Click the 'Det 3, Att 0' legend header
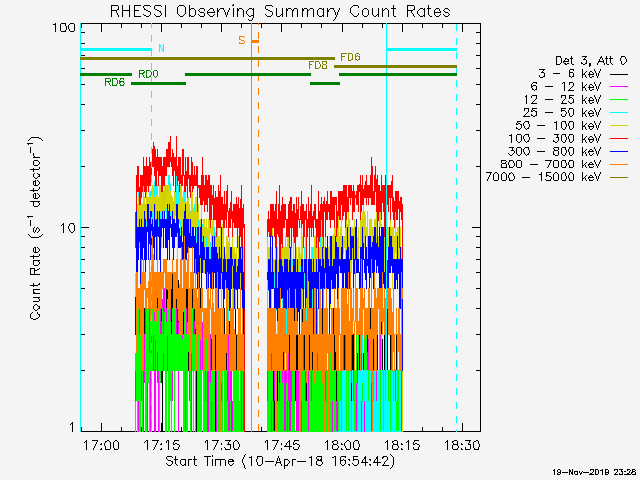The height and width of the screenshot is (480, 640). click(591, 61)
